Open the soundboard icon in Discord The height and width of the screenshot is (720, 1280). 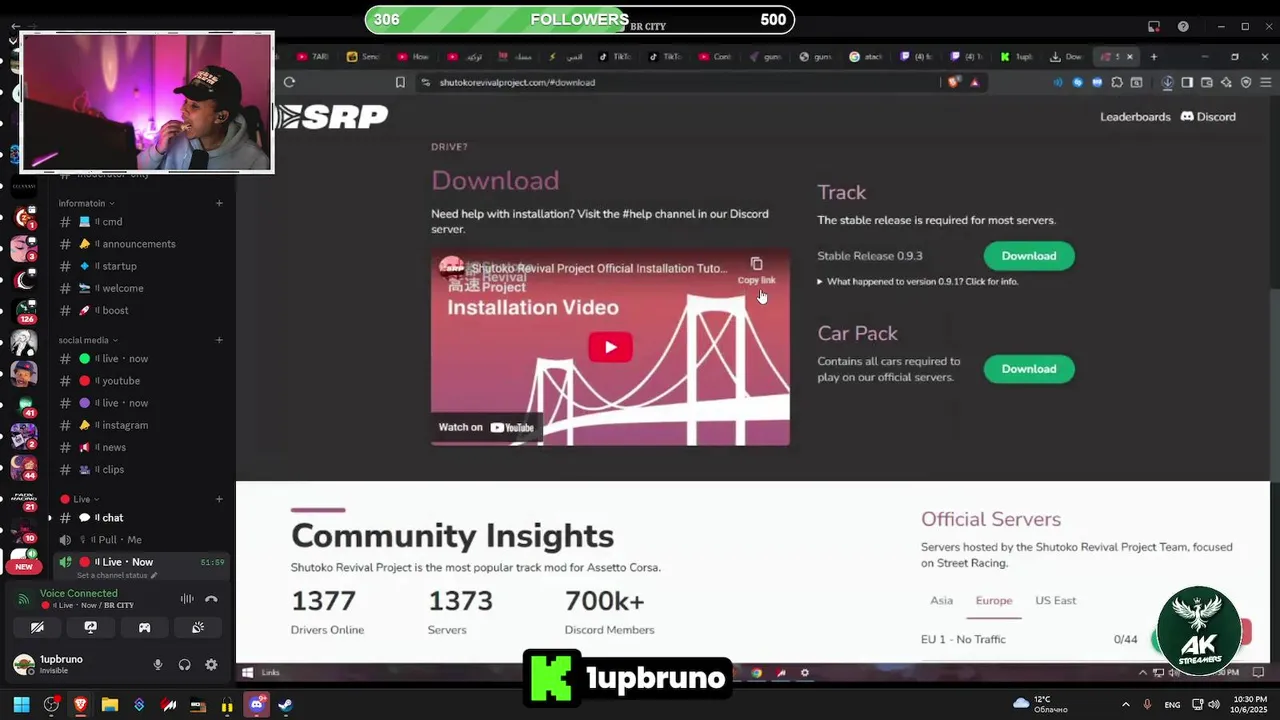198,627
